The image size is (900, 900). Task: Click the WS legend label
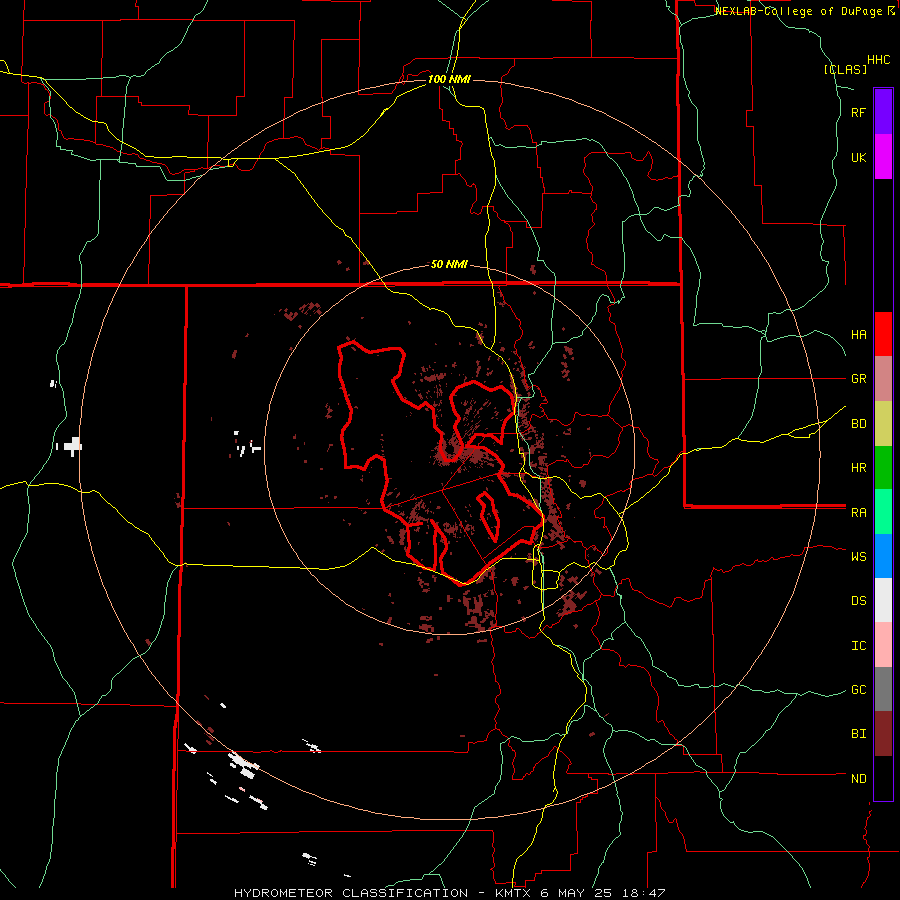(858, 556)
